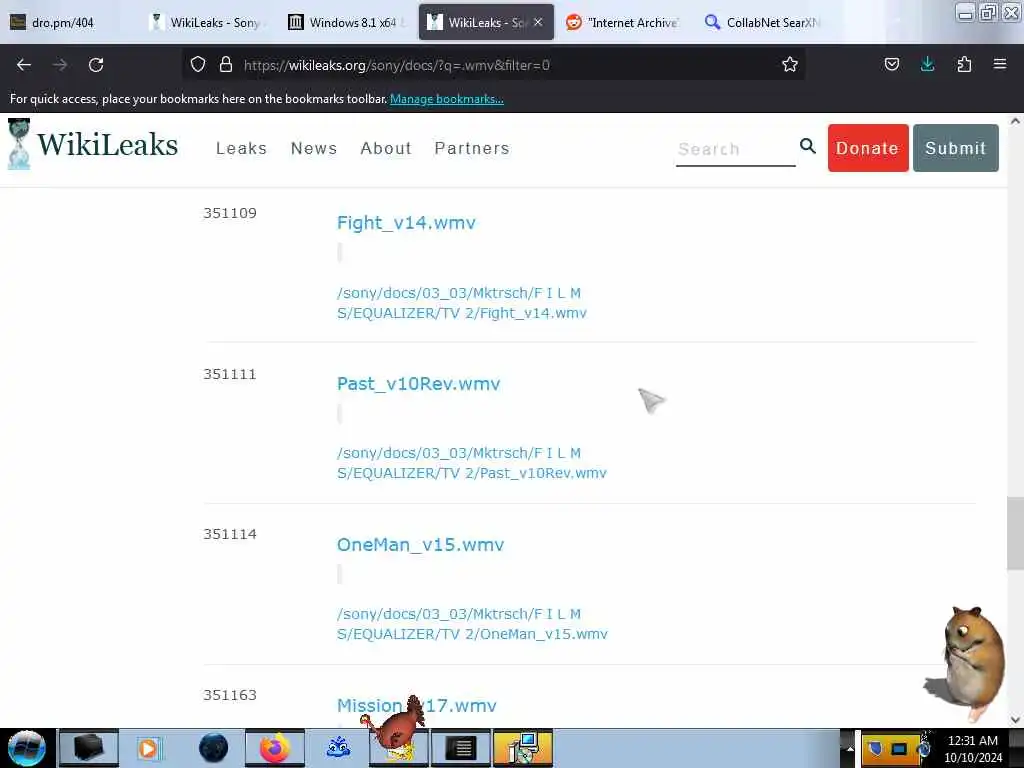This screenshot has width=1024, height=768.
Task: Switch to the "Internet Archive" tab
Action: [x=622, y=22]
